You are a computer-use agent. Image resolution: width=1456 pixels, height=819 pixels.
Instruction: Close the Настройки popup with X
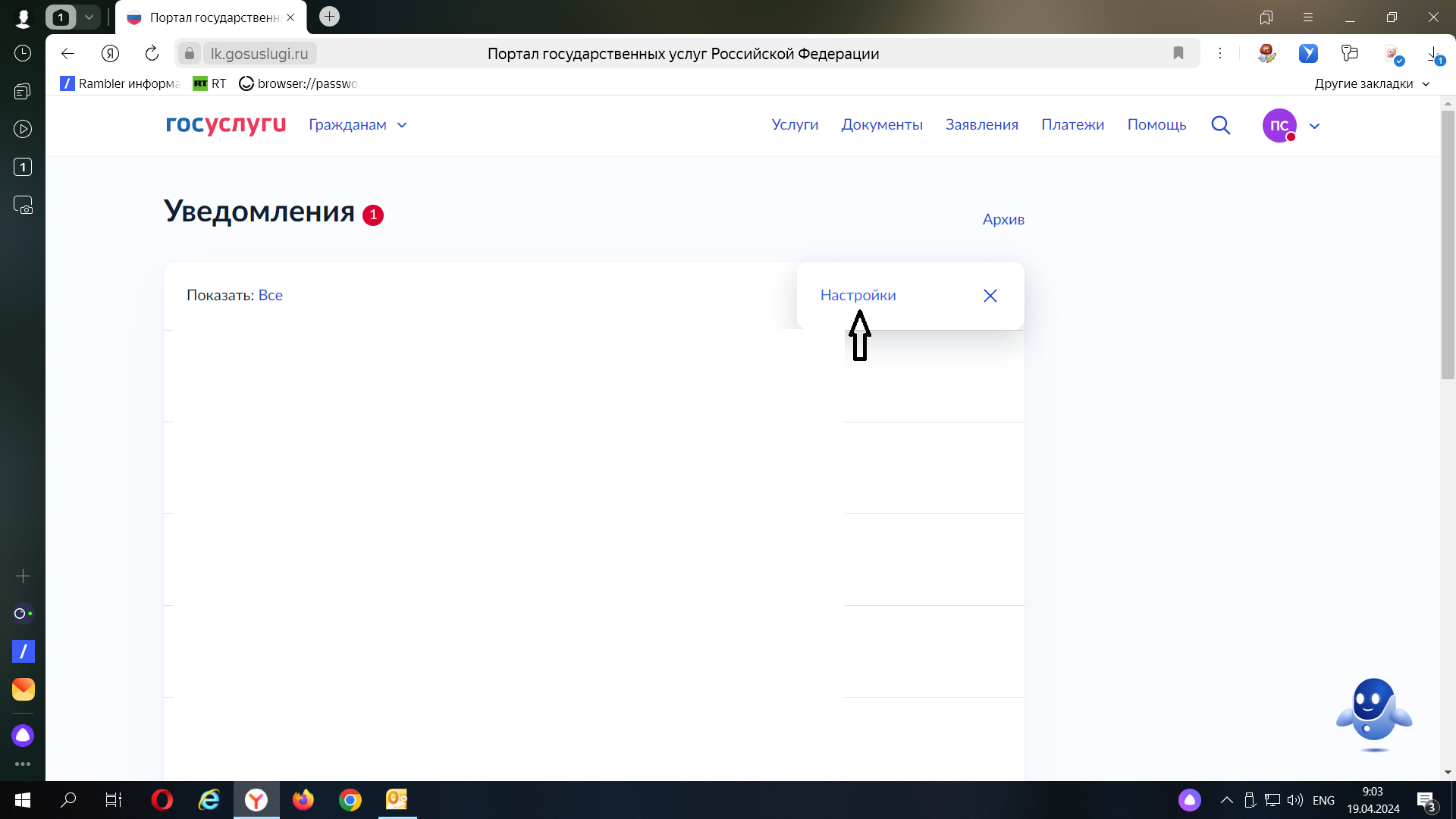(990, 296)
